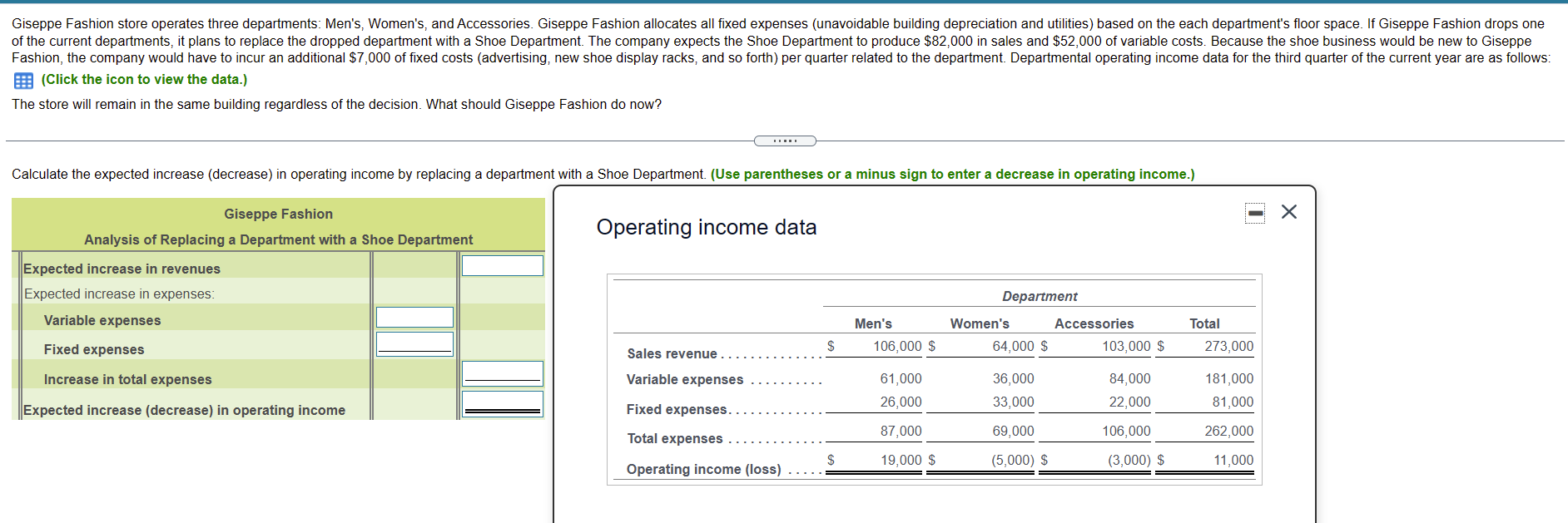The height and width of the screenshot is (523, 1568).
Task: Select Expected increase (decrease) in operating income input
Action: 503,404
